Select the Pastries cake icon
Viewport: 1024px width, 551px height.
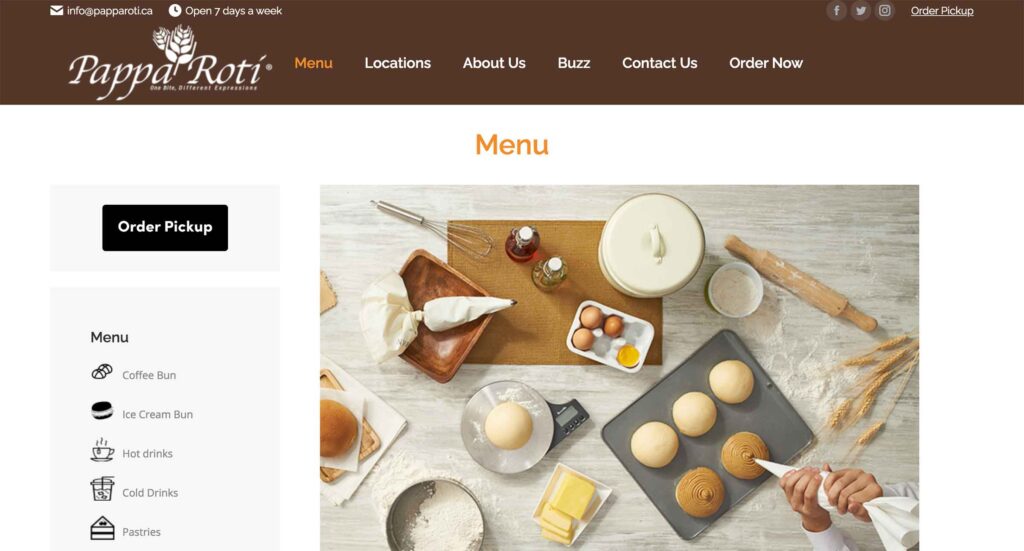(102, 528)
